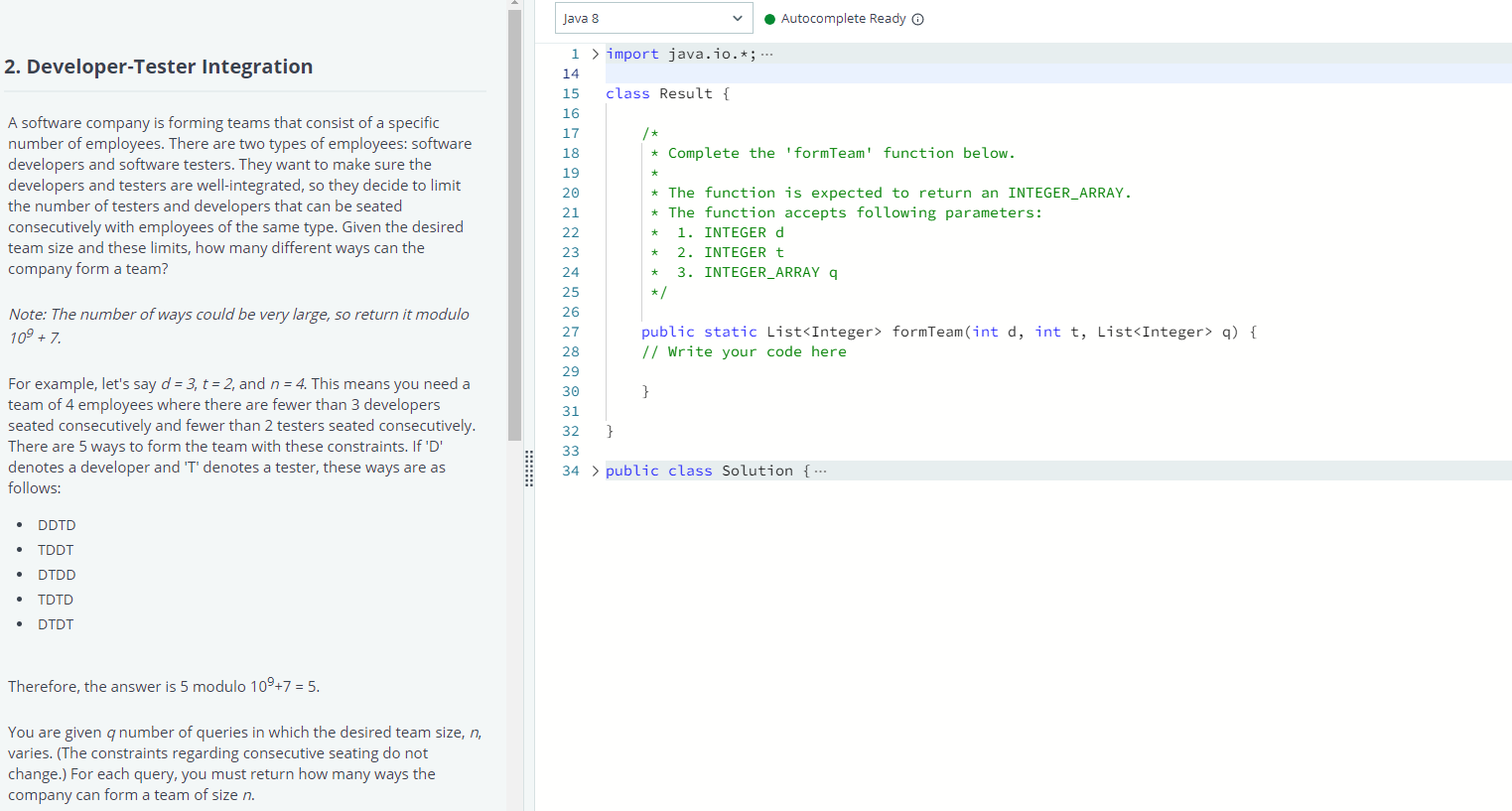Click the 'DDTD' list item

point(57,525)
